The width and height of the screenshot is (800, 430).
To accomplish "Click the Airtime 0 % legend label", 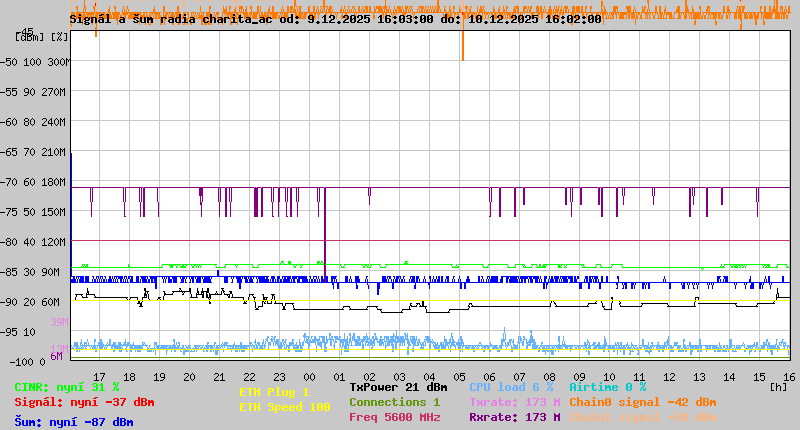I will pos(607,387).
